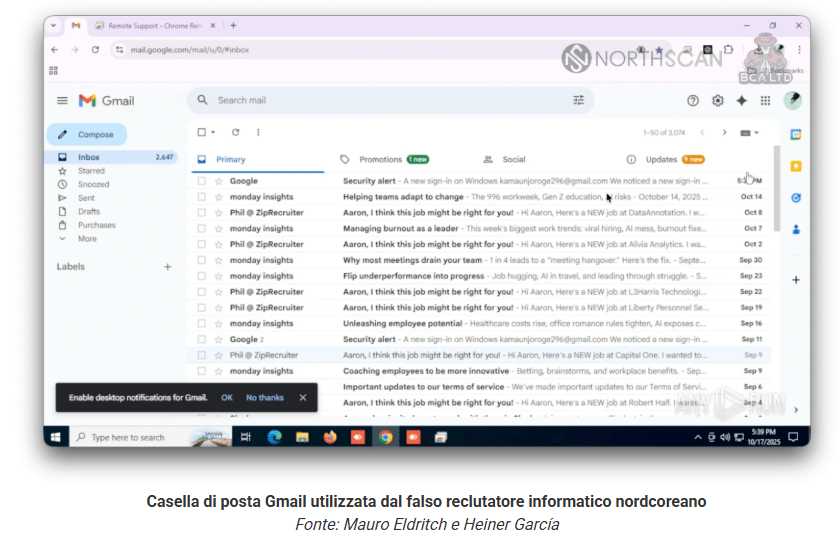Star the 'Unleashing employee potential' email
This screenshot has width=838, height=543.
coord(218,323)
